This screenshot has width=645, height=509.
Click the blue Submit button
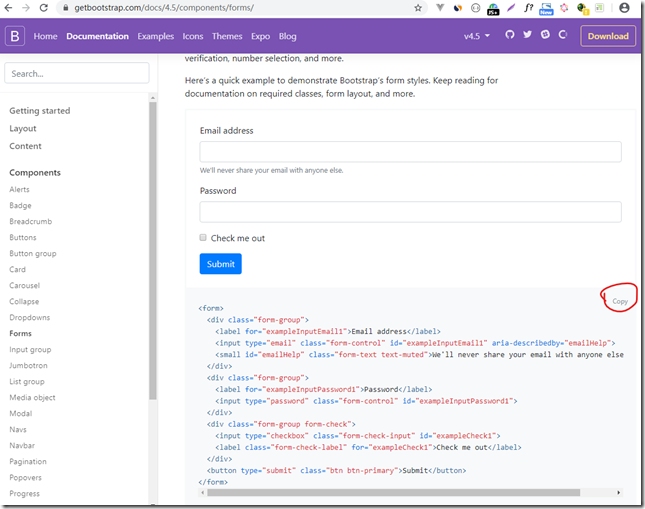tap(220, 264)
